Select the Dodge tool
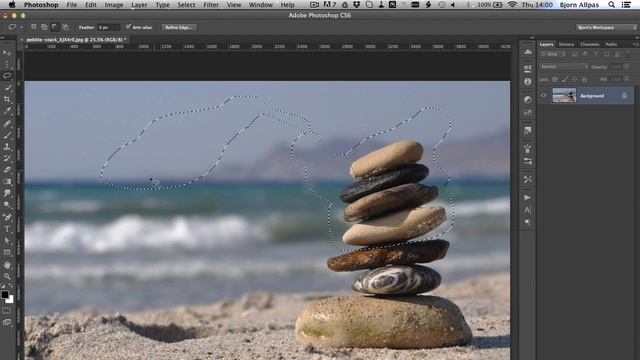640x360 pixels. click(7, 205)
